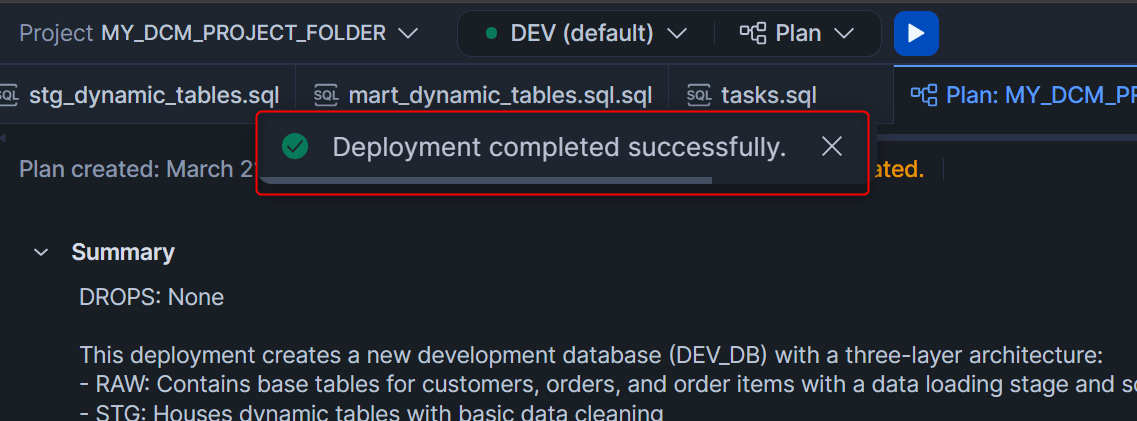Click the "Deployment completed successfully." message text
Viewport: 1137px width, 421px height.
pos(559,147)
